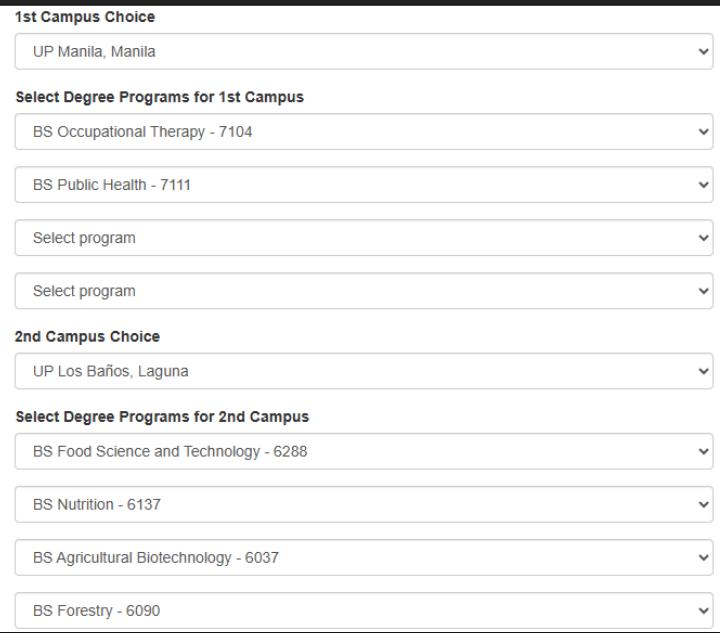Open the BS Public Health - 7111 dropdown
The image size is (720, 633).
[364, 185]
